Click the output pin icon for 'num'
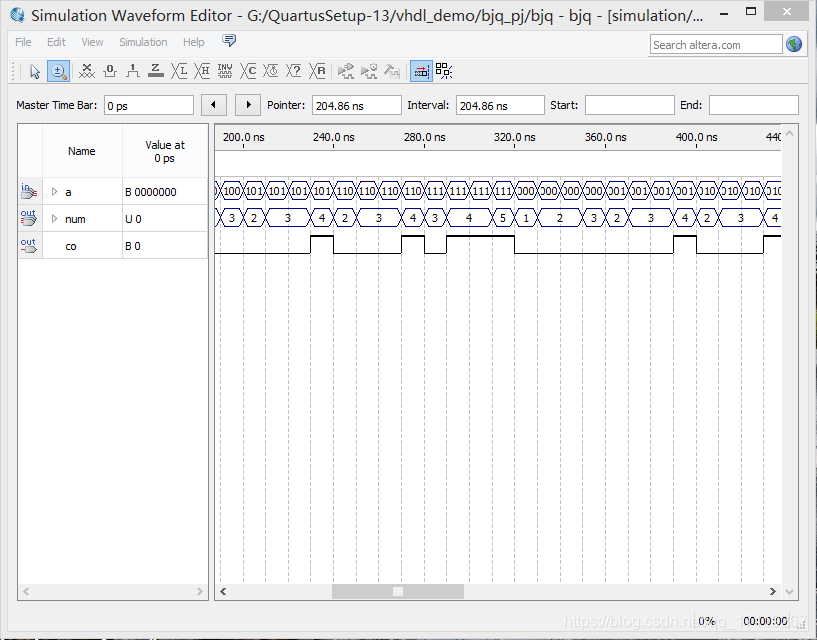The width and height of the screenshot is (817, 640). point(29,218)
